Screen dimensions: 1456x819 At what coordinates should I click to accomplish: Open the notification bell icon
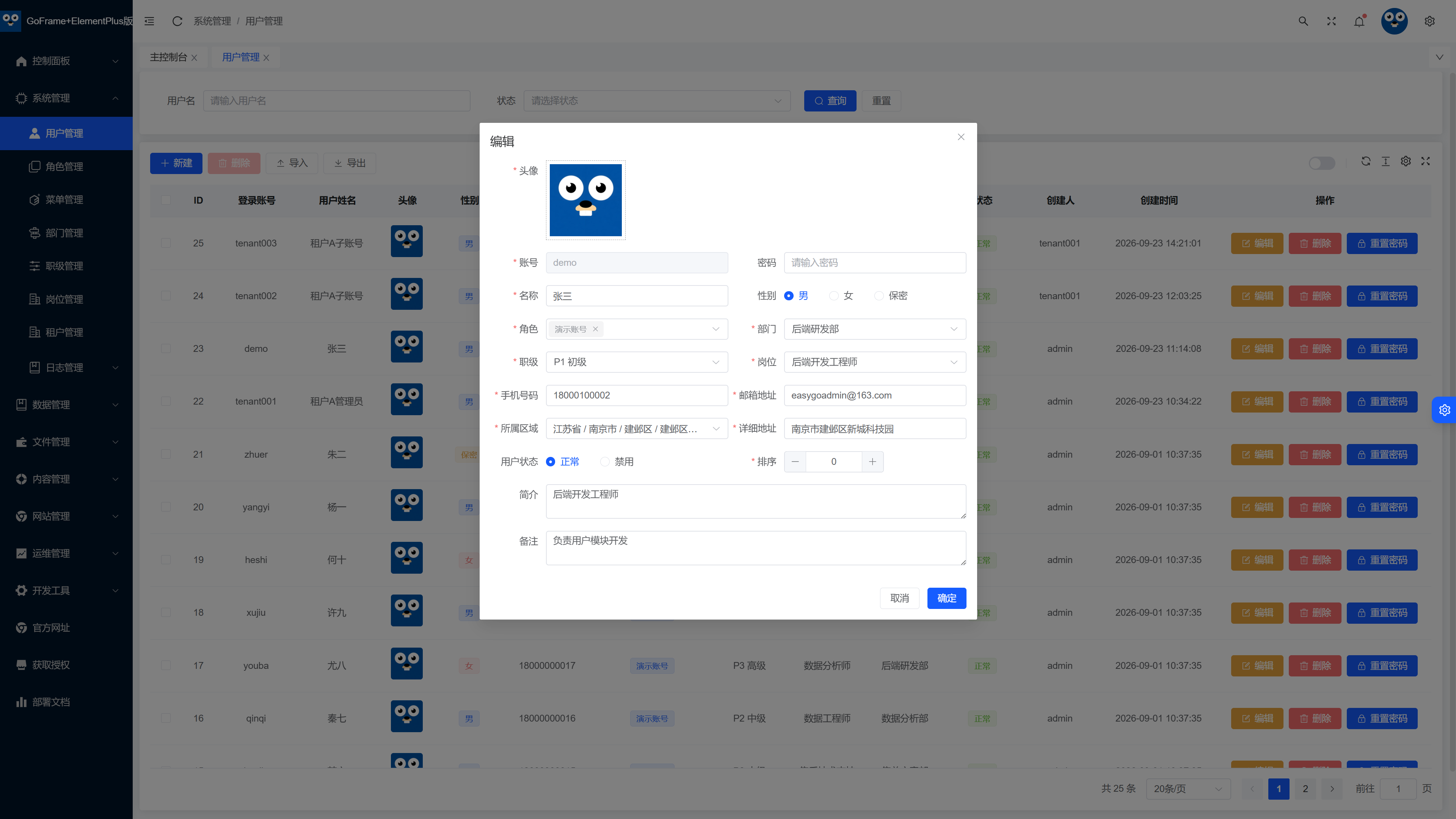[x=1359, y=21]
